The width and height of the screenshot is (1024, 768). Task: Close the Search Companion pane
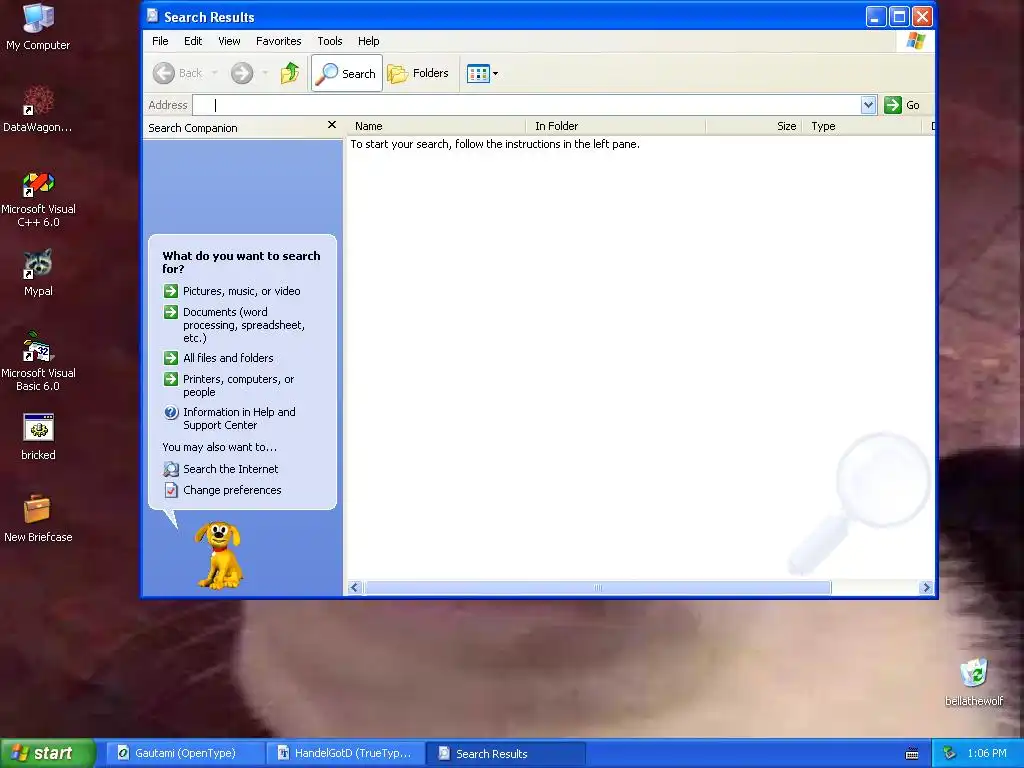(x=332, y=125)
